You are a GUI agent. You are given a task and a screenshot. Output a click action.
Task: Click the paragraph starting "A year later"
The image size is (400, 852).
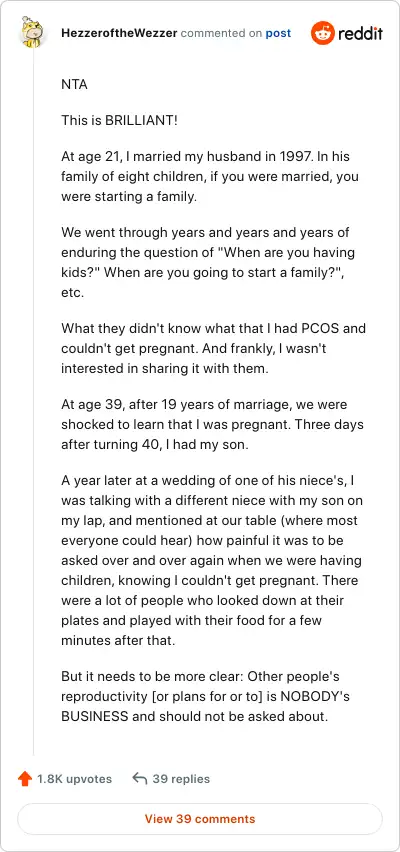(x=212, y=560)
